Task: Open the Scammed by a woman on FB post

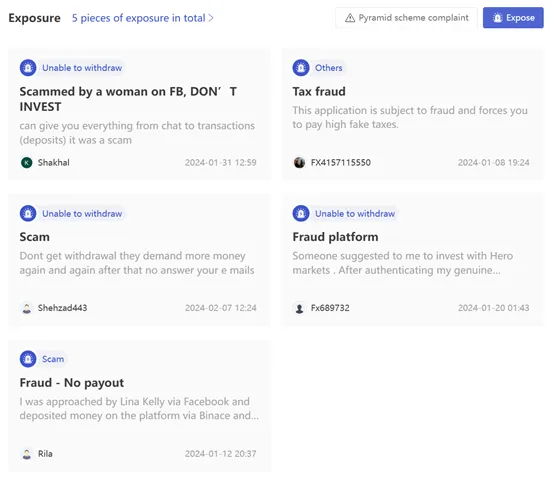Action: coord(128,99)
